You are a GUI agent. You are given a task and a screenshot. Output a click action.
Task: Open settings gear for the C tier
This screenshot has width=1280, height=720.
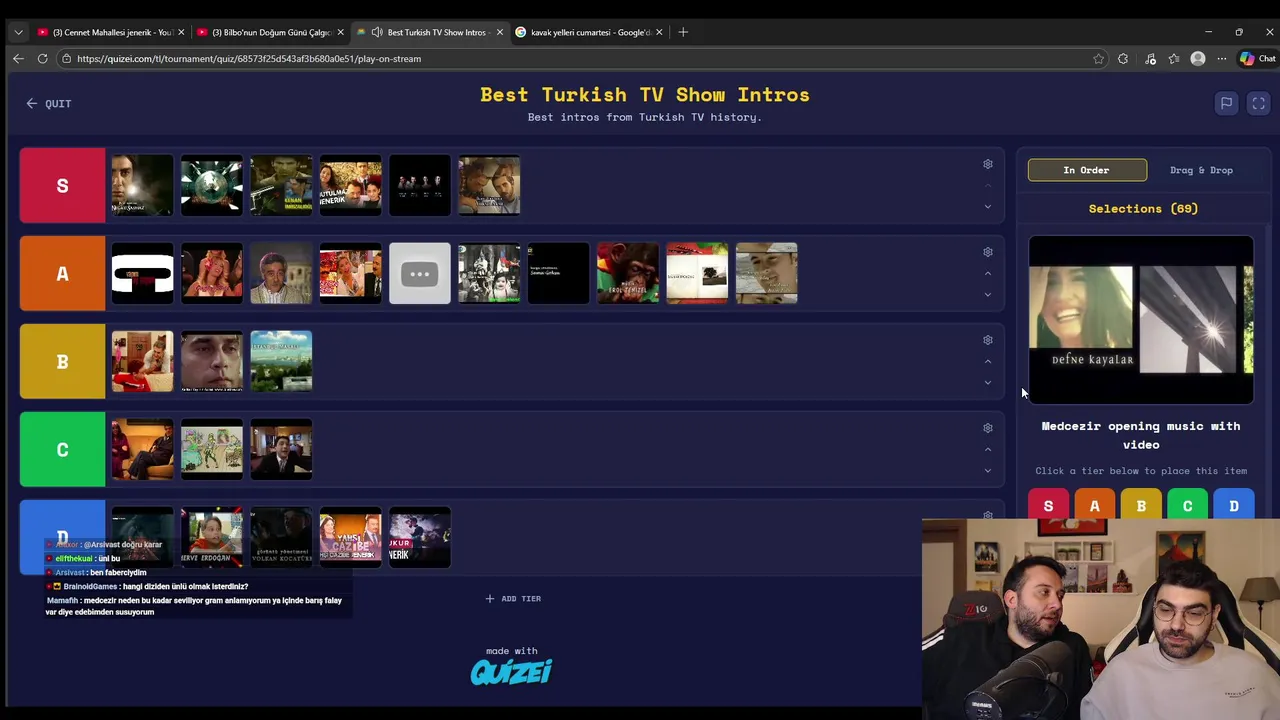[988, 428]
